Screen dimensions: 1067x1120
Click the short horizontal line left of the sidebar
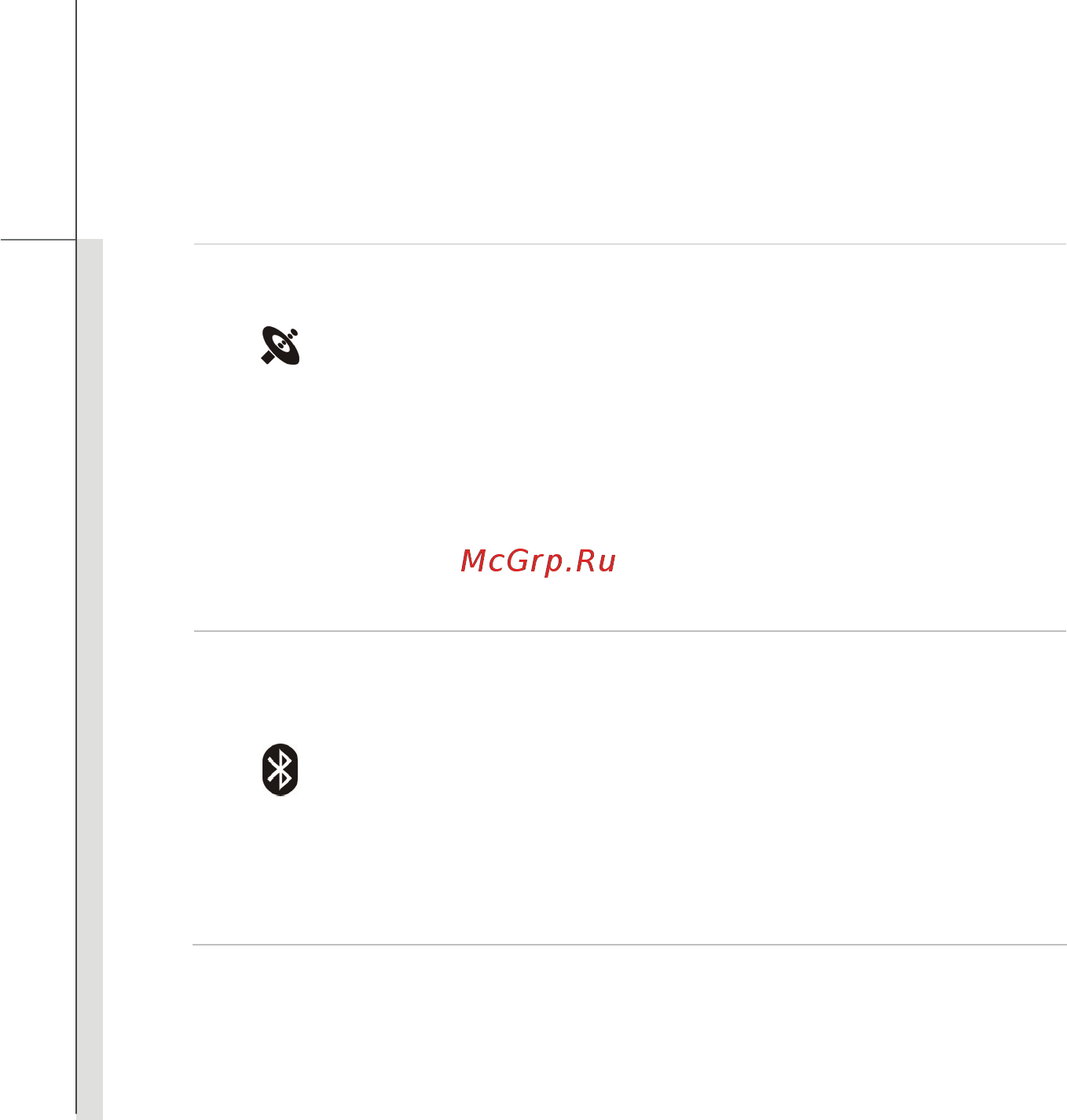pos(38,238)
